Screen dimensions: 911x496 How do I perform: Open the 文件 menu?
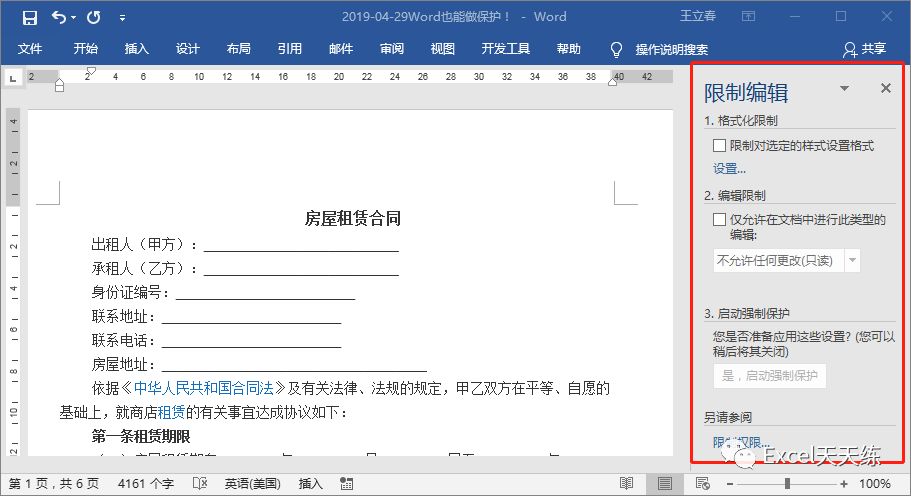pos(30,49)
